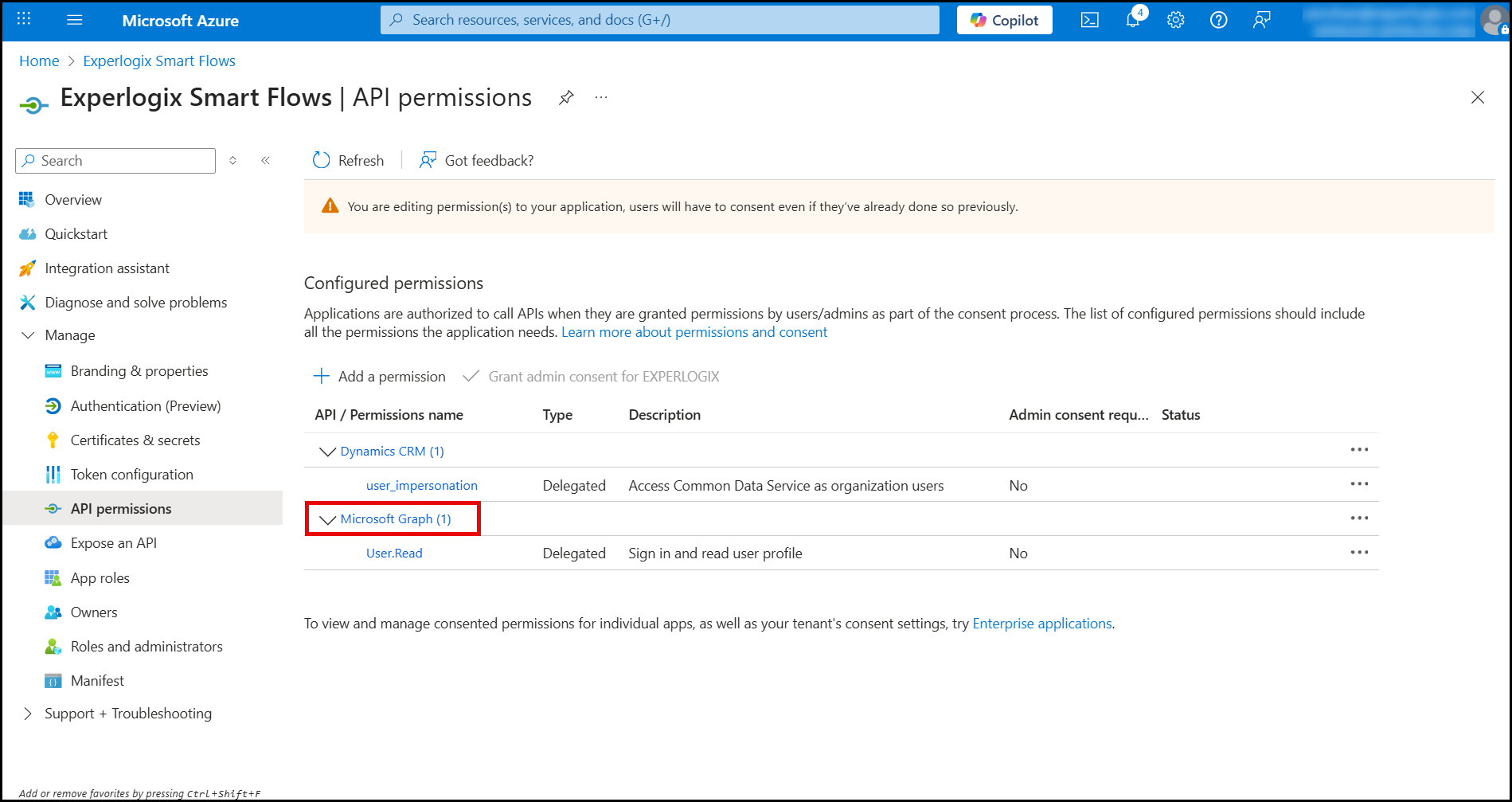The height and width of the screenshot is (802, 1512).
Task: Focus the global search resources box
Action: tap(660, 20)
